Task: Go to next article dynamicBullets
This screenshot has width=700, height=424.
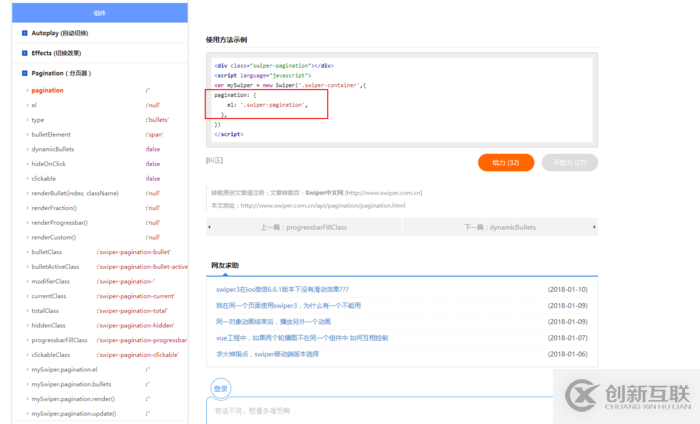Action: (500, 227)
